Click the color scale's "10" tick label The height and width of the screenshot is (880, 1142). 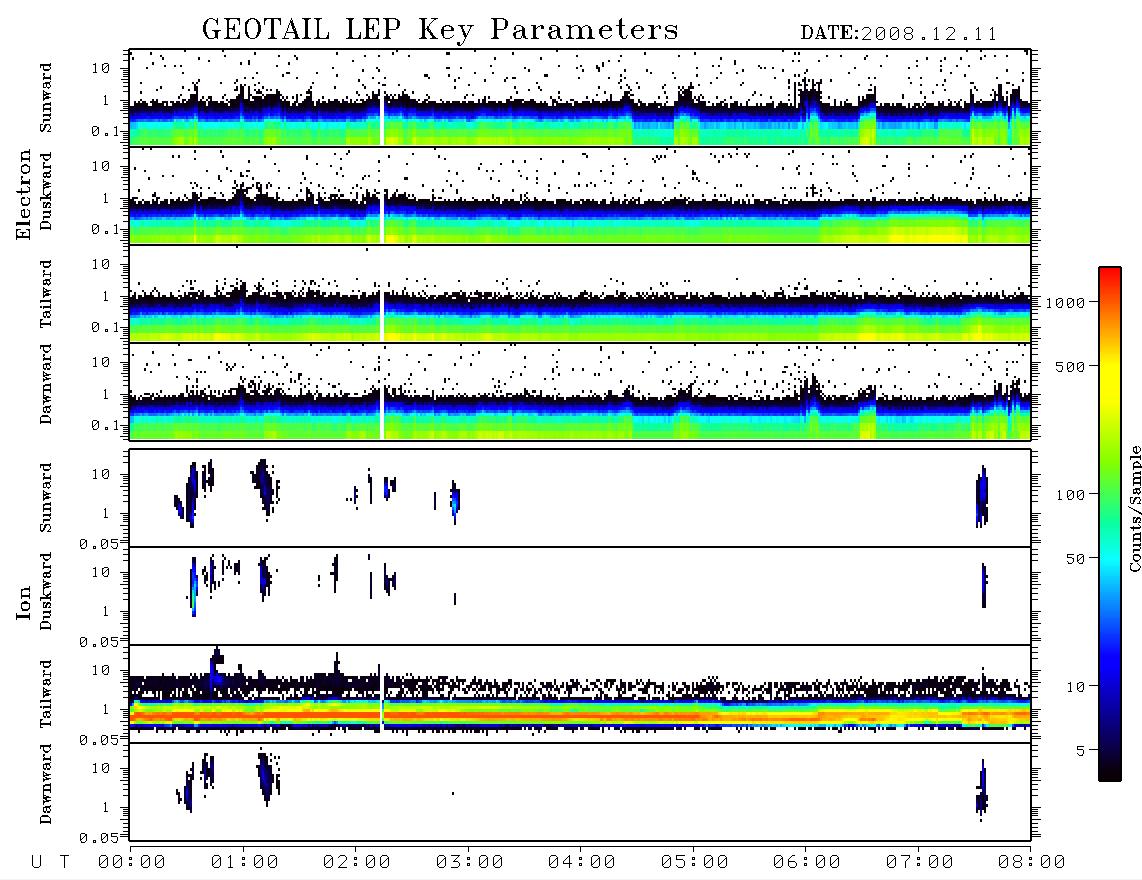coord(1075,687)
